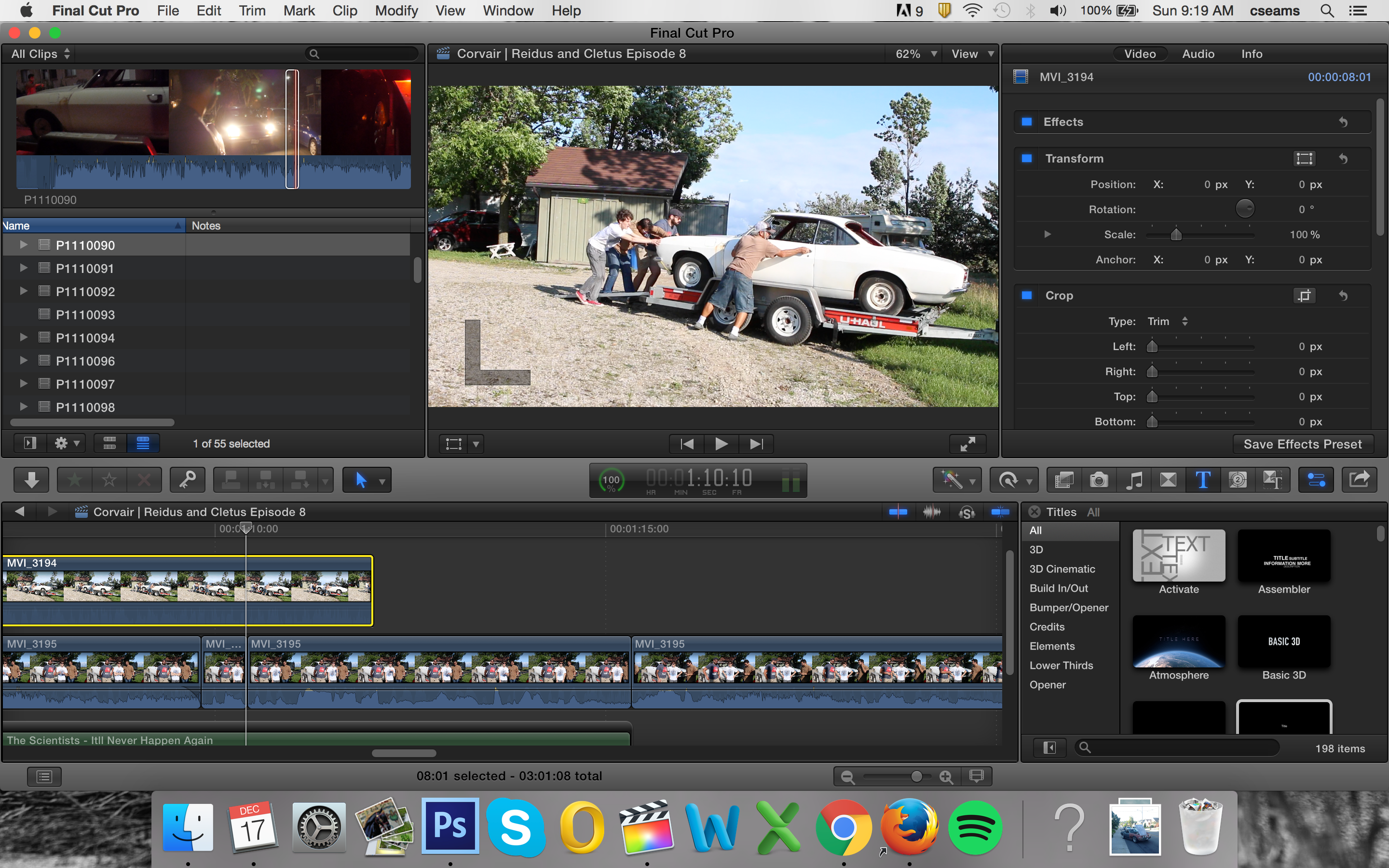Open the All Clips filter dropdown
Viewport: 1389px width, 868px height.
[41, 54]
